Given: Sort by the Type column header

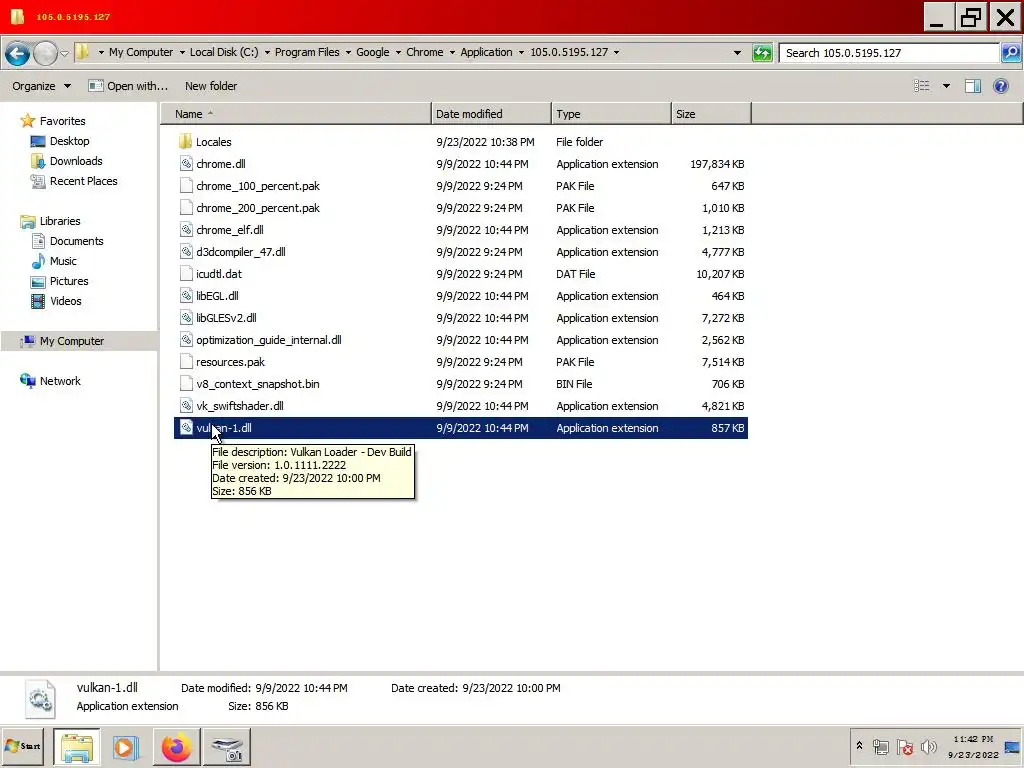Looking at the screenshot, I should pyautogui.click(x=611, y=114).
